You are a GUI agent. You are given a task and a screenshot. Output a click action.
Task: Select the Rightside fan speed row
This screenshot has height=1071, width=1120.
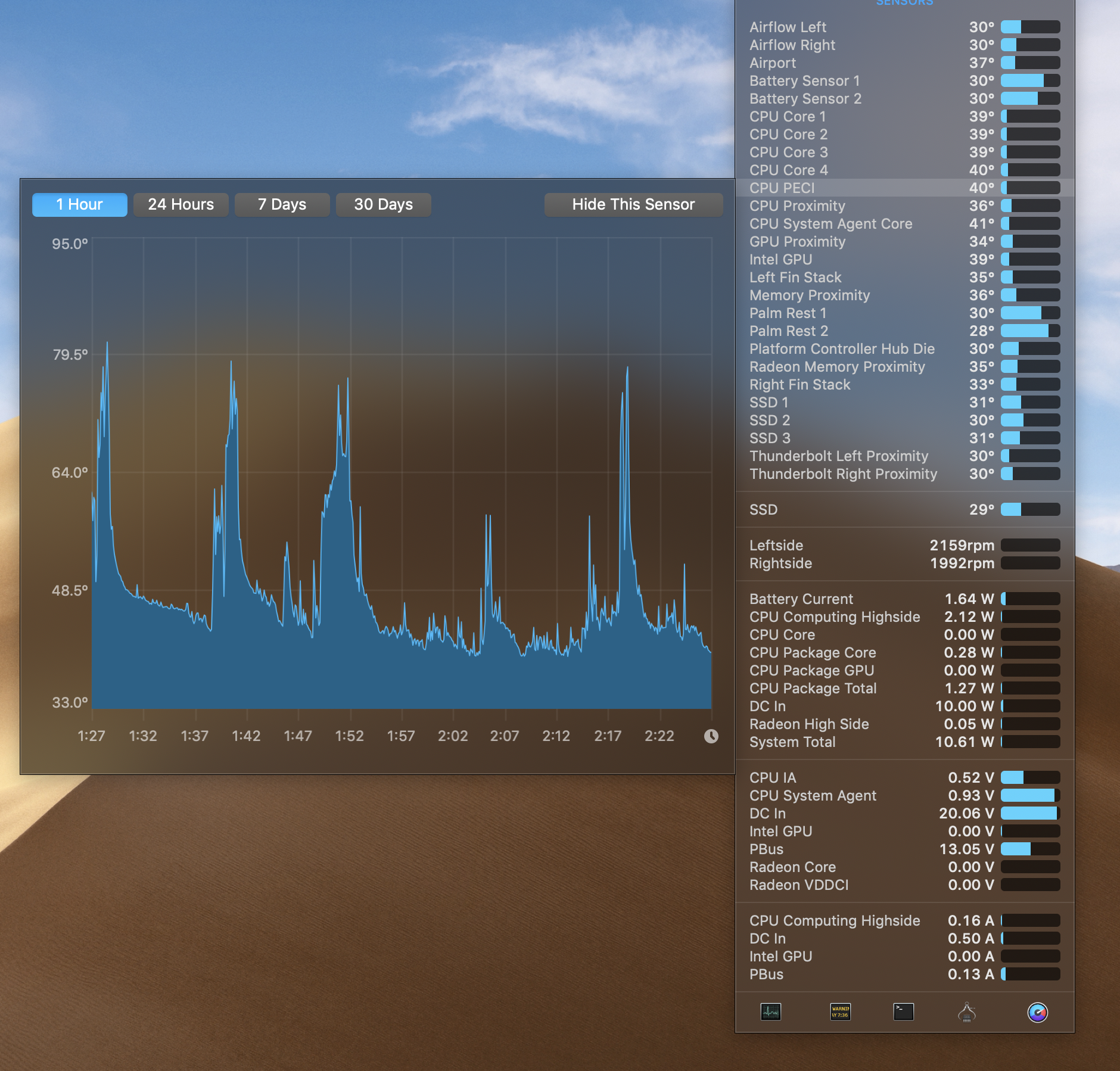(x=905, y=563)
